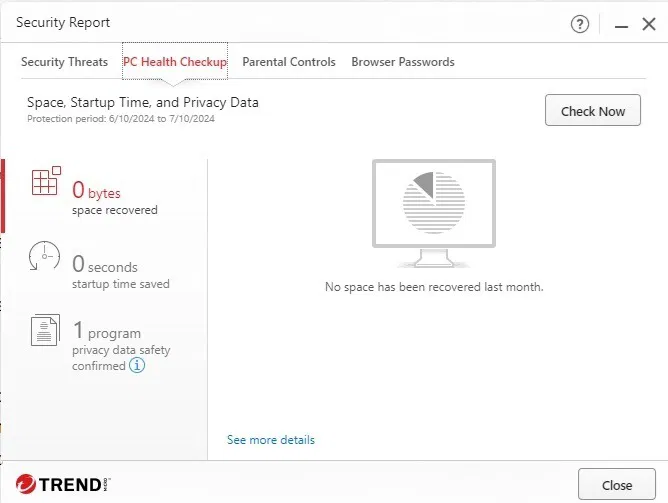Open the help question mark icon
This screenshot has width=668, height=503.
pos(579,24)
